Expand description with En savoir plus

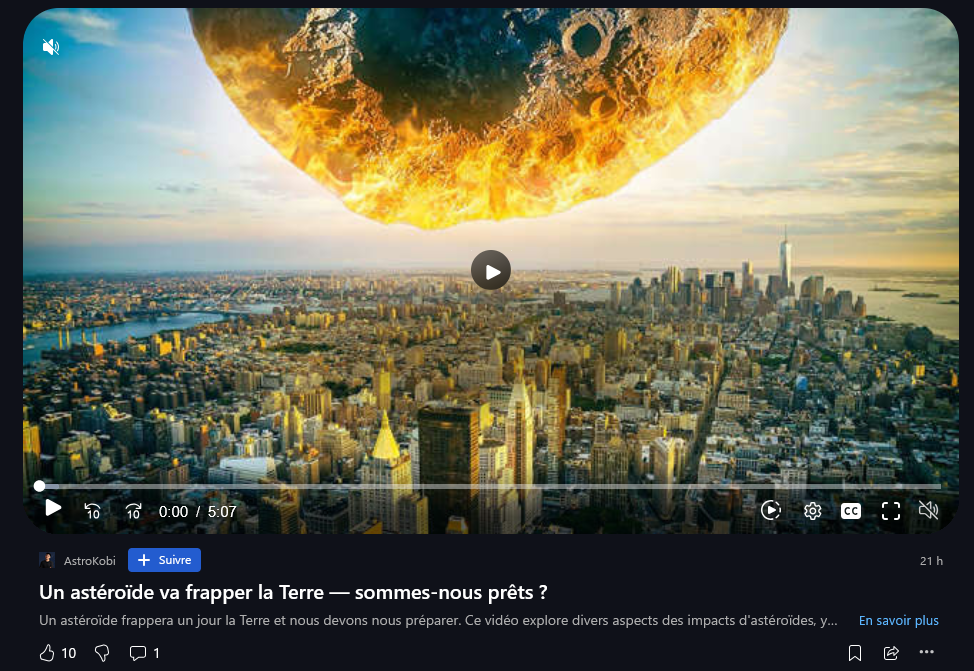(x=898, y=620)
